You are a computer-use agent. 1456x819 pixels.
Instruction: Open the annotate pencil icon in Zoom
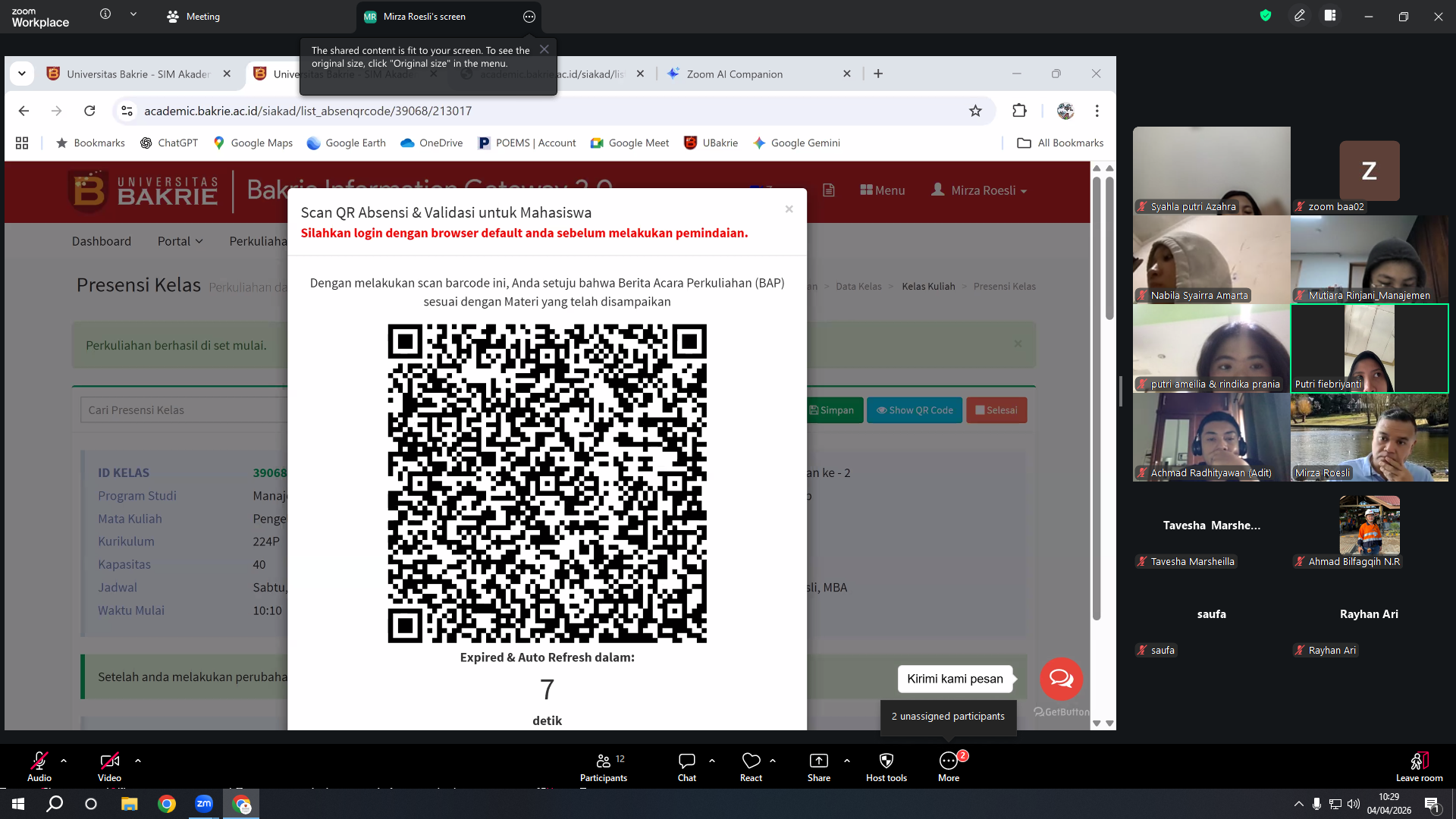[1300, 15]
